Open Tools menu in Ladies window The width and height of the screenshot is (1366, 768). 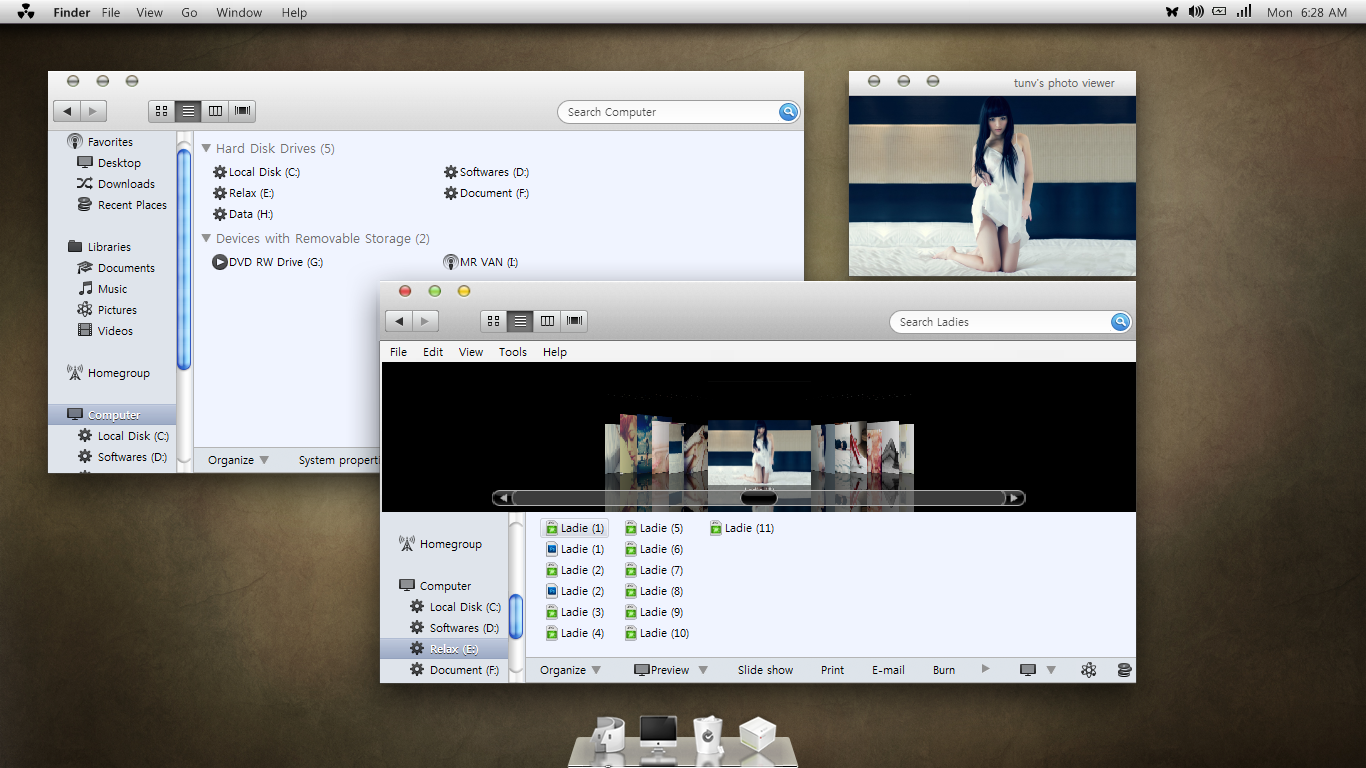(513, 352)
